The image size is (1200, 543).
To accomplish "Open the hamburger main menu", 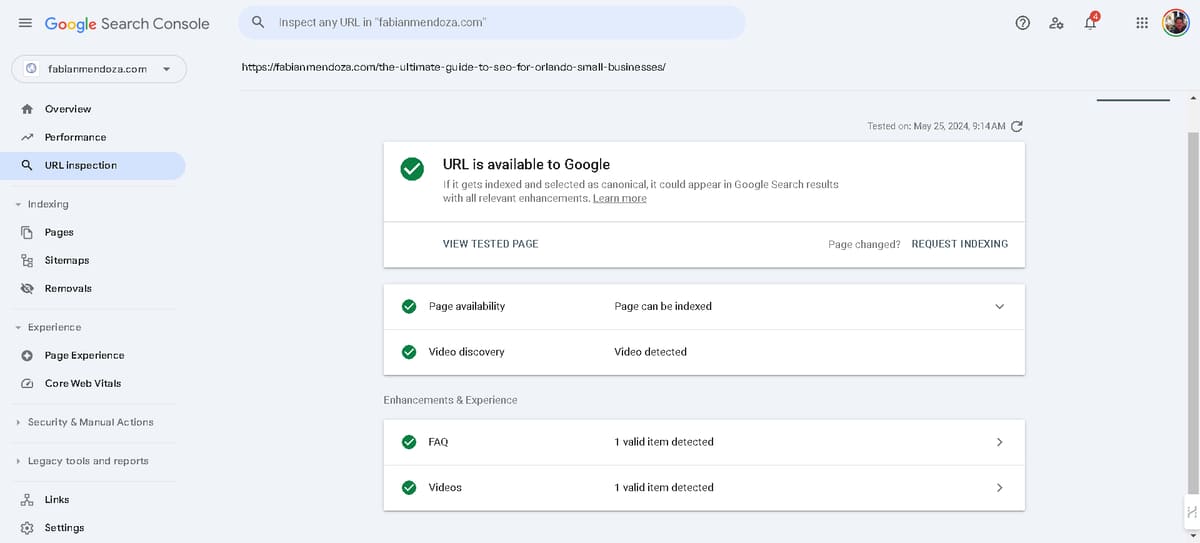I will [25, 23].
